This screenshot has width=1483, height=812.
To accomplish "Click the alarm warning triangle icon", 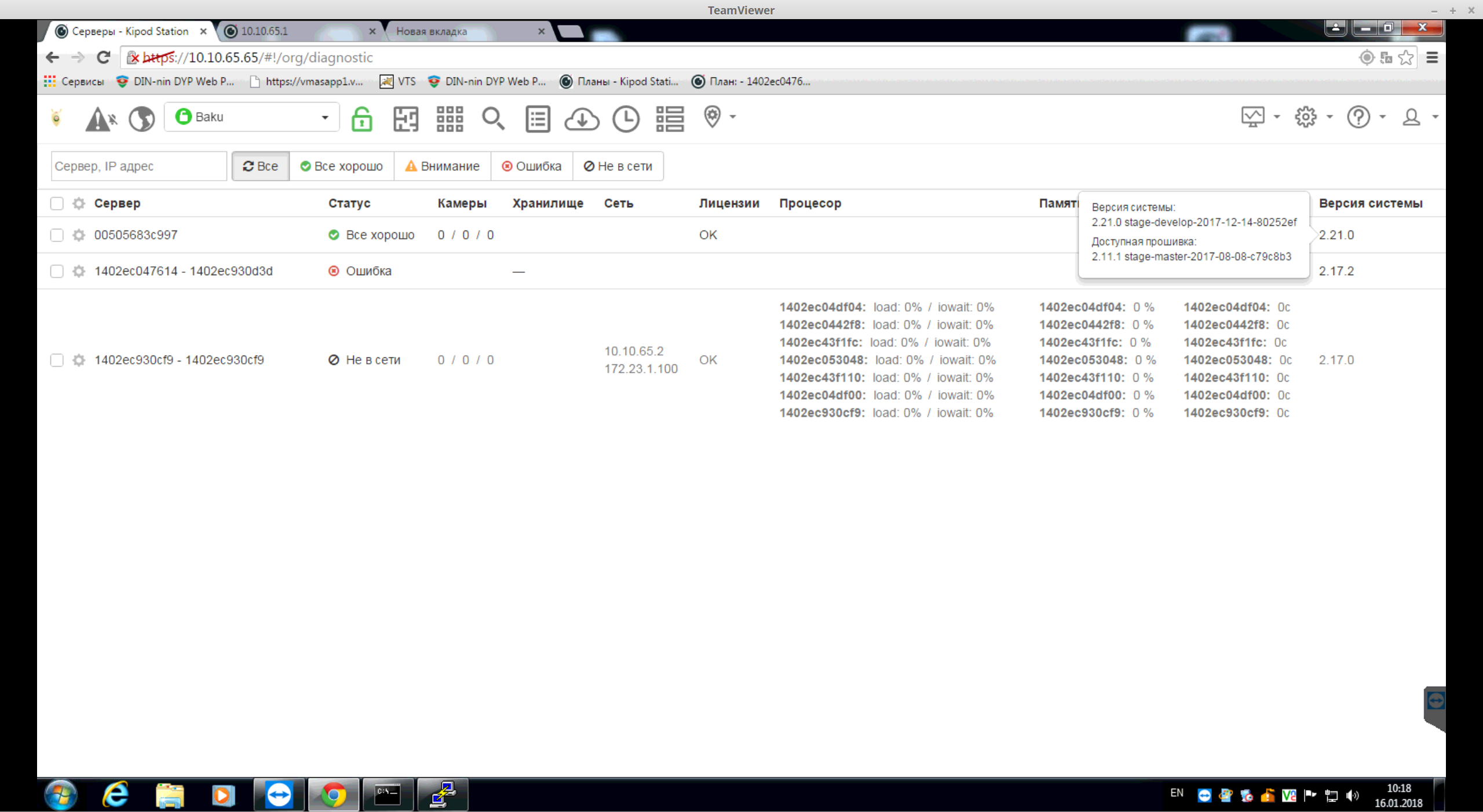I will (101, 119).
